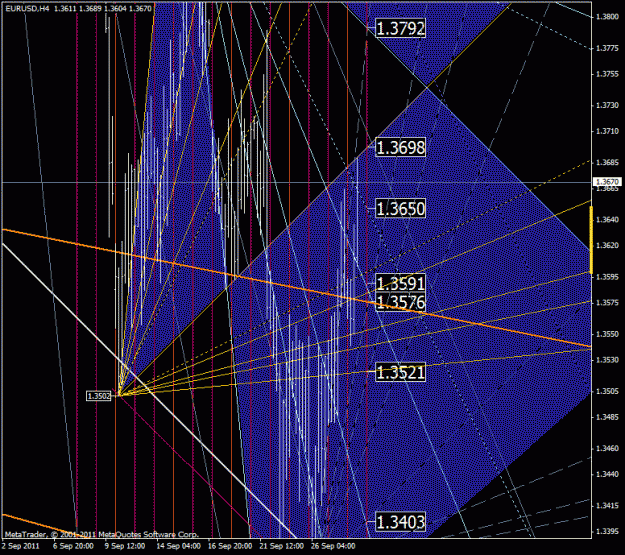Click the 1.3755 value on price axis
The height and width of the screenshot is (555, 625).
(x=607, y=74)
